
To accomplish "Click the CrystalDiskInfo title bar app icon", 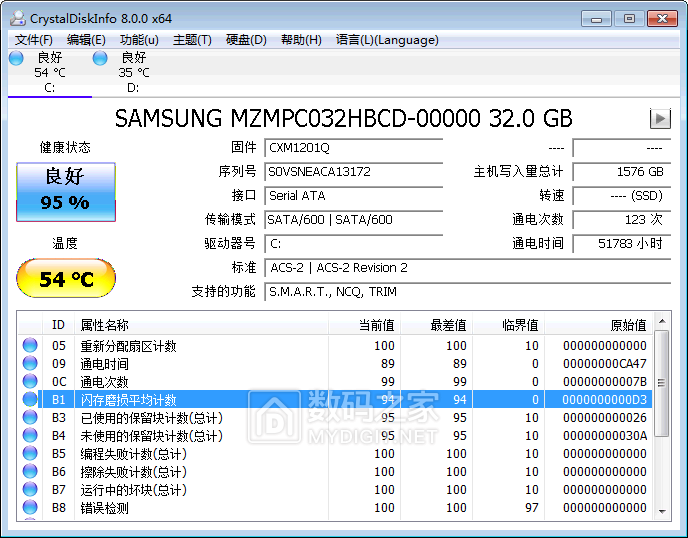I will 18,18.
